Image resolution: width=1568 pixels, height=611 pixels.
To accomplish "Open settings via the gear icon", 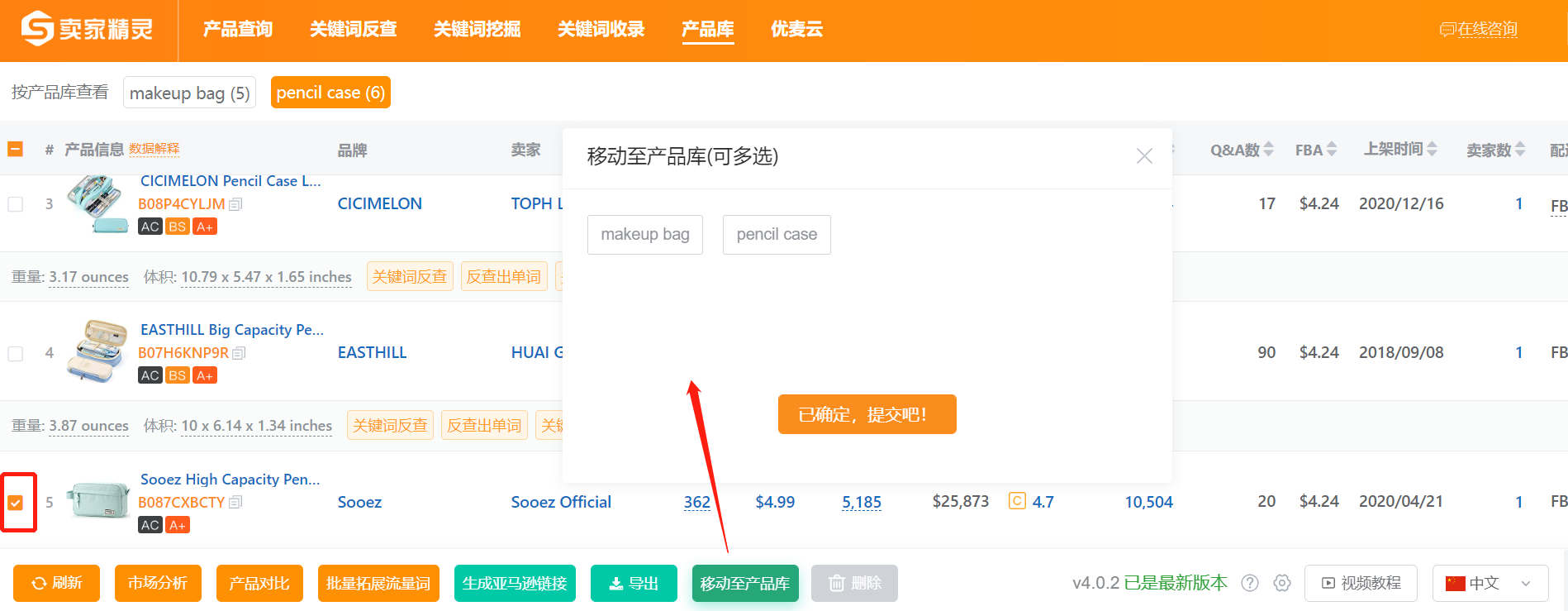I will tap(1282, 583).
